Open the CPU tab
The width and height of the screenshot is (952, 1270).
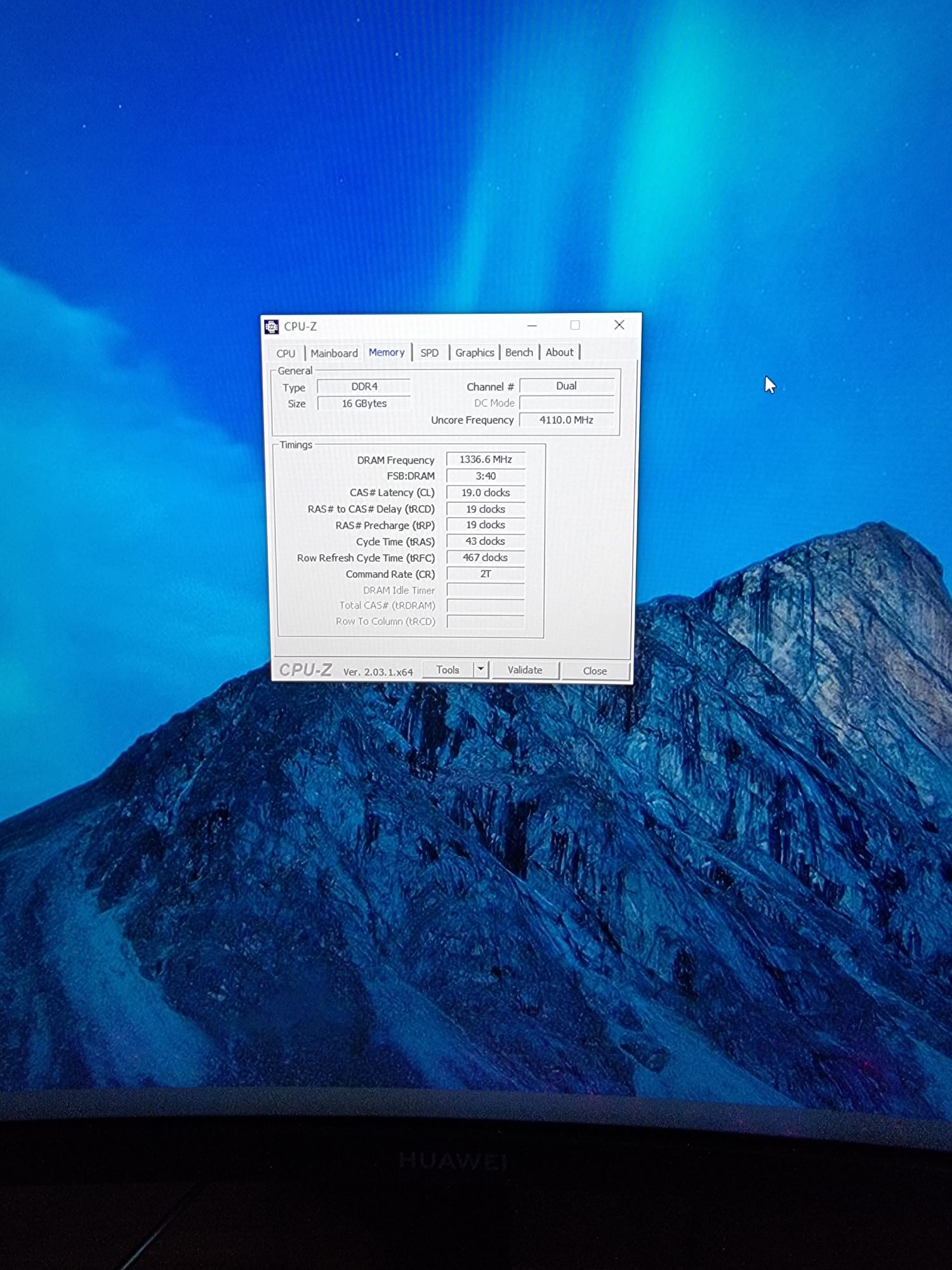pos(286,353)
